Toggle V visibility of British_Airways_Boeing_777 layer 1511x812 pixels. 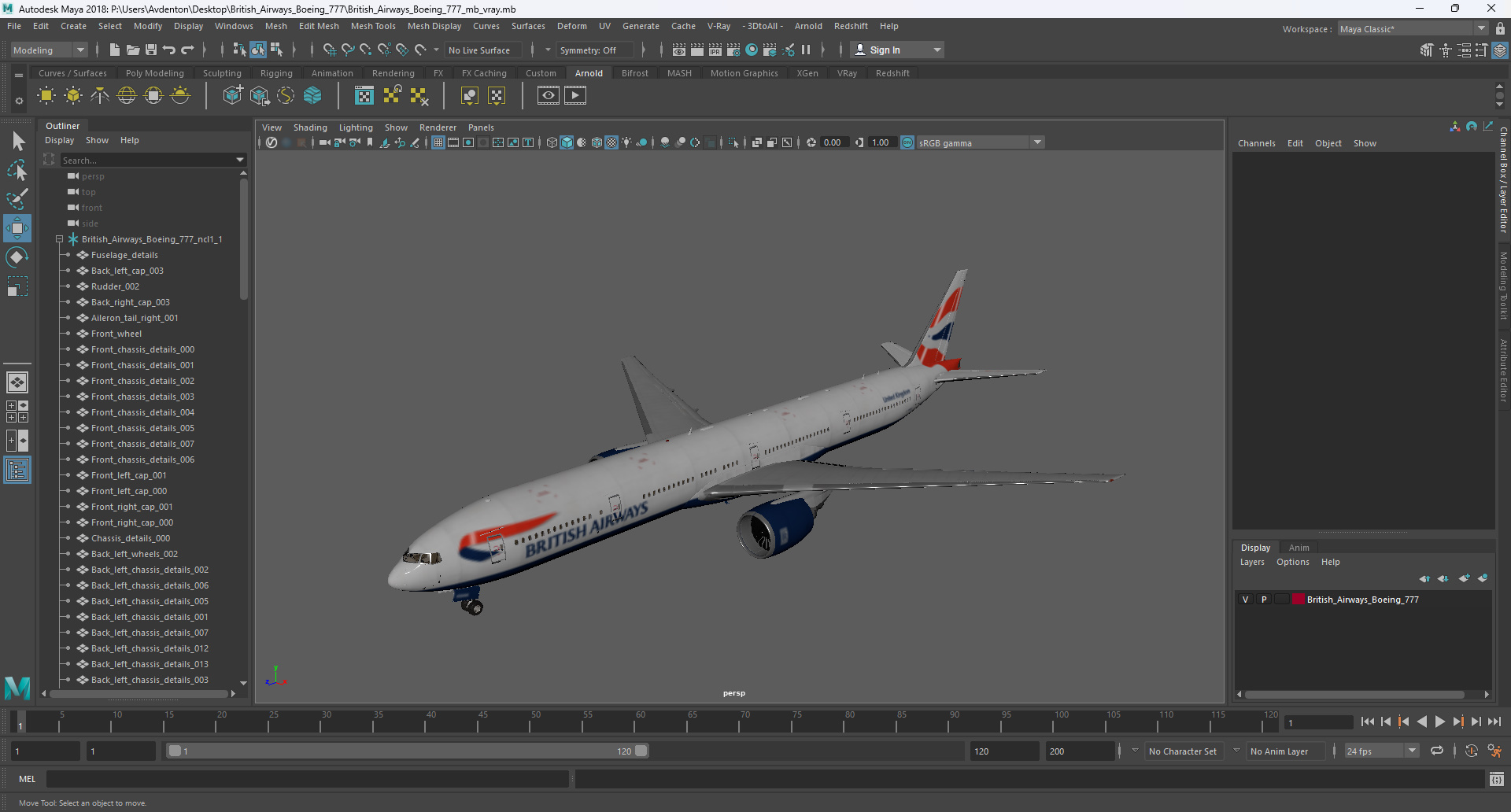coord(1245,600)
